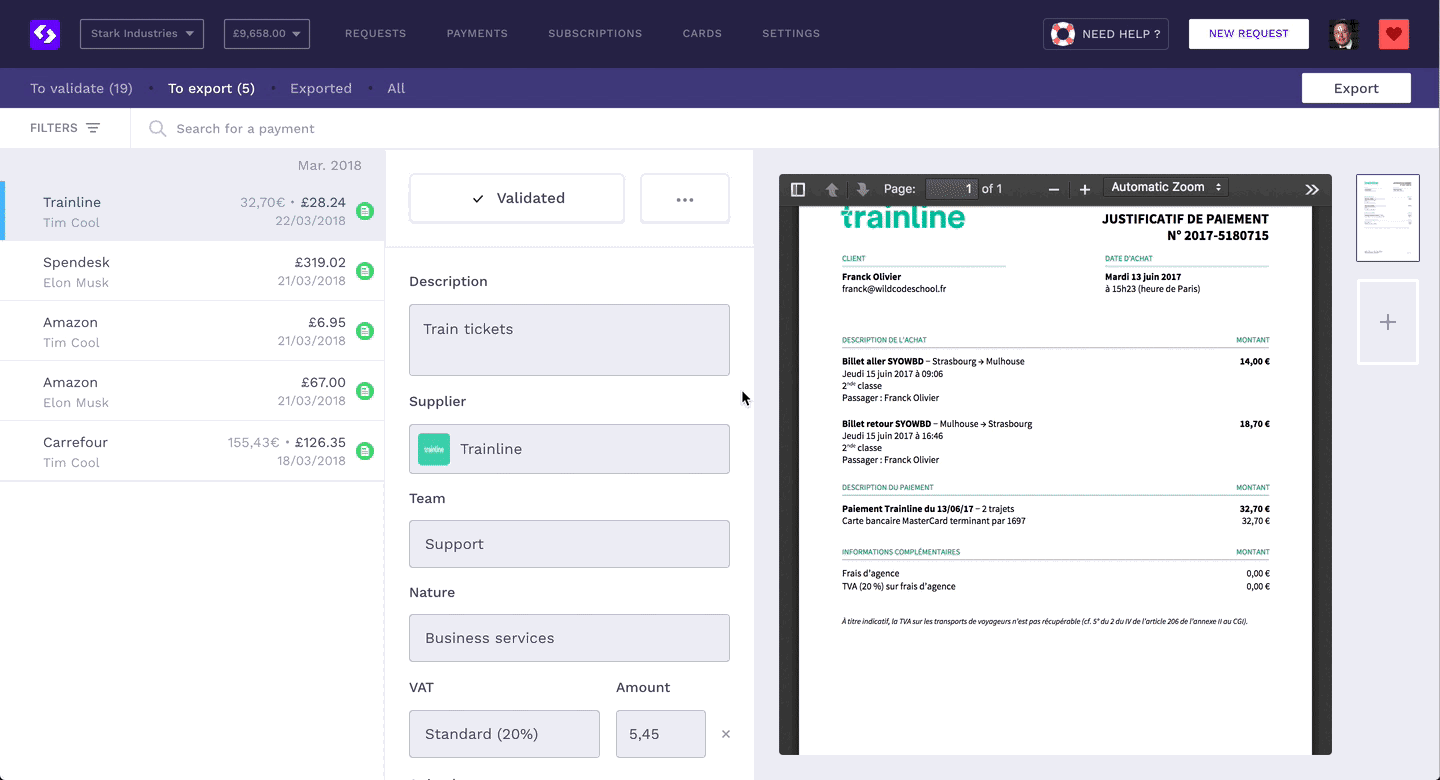The width and height of the screenshot is (1440, 780).
Task: Zoom in on the invoice document
Action: [1084, 188]
